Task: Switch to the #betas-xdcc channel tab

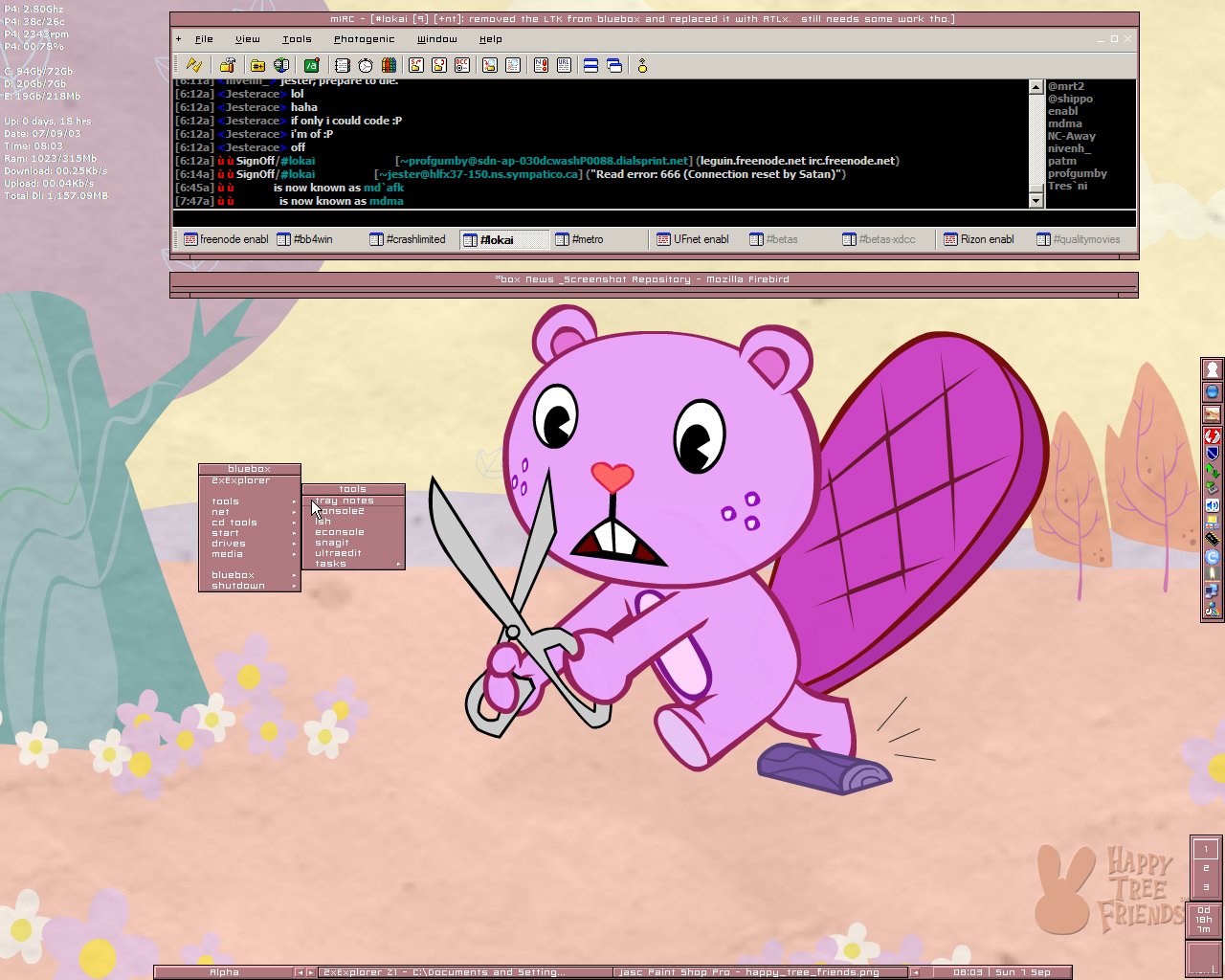Action: (885, 239)
